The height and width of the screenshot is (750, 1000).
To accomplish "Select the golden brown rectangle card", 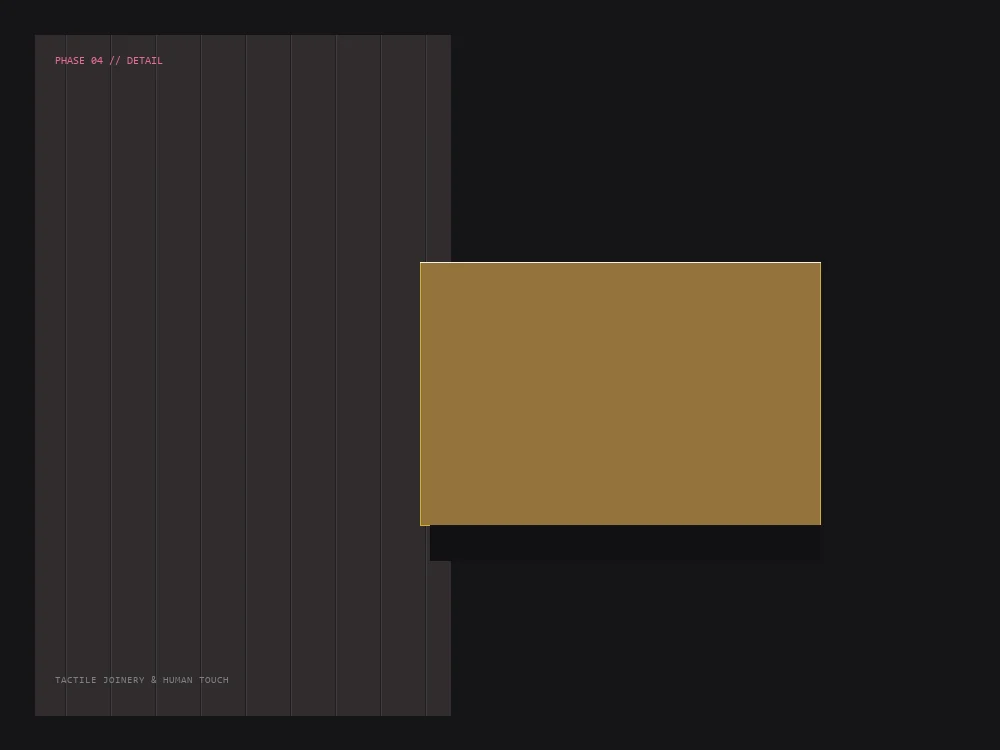I will [x=621, y=393].
